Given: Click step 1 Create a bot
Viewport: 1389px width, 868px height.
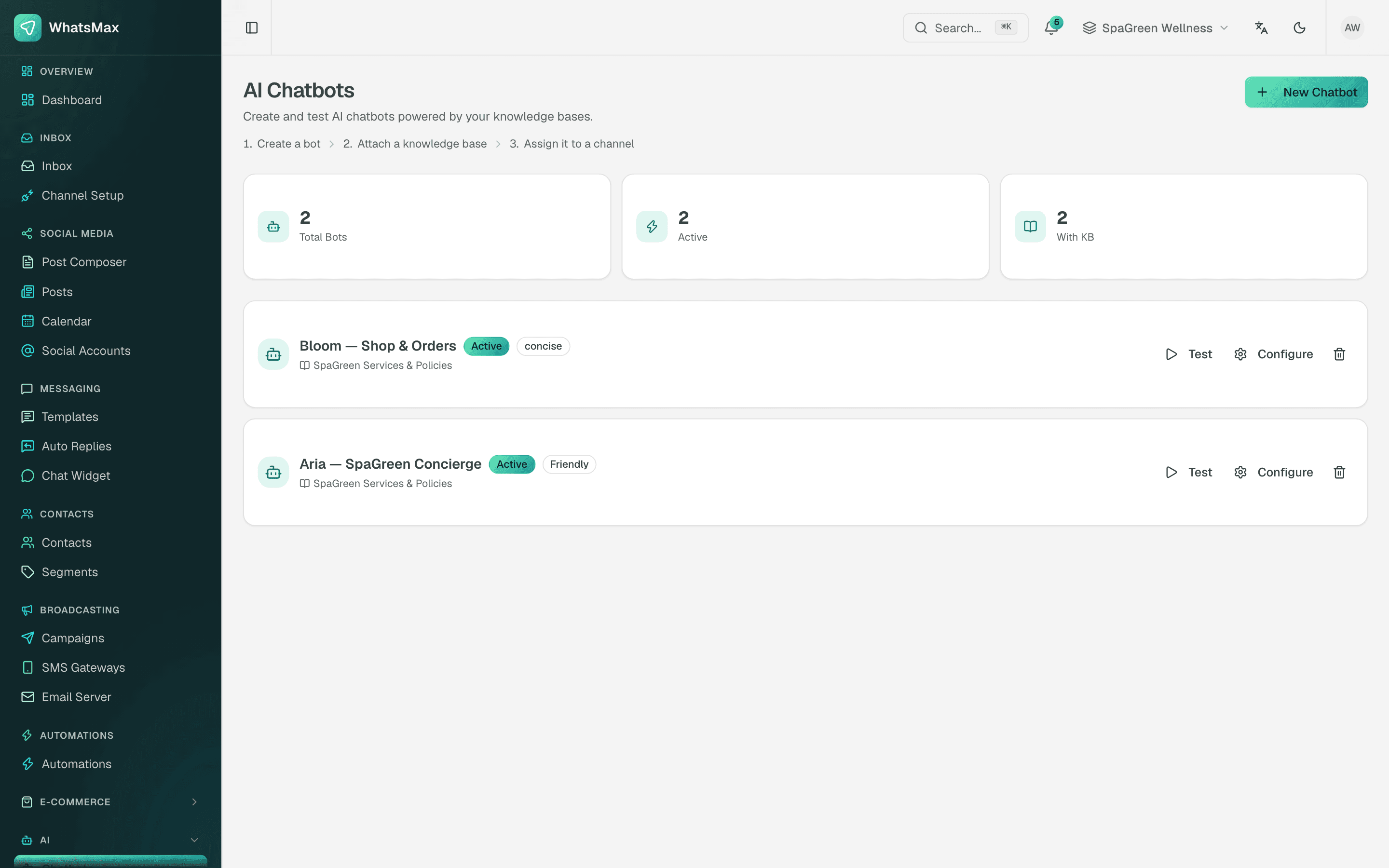Looking at the screenshot, I should pyautogui.click(x=282, y=144).
